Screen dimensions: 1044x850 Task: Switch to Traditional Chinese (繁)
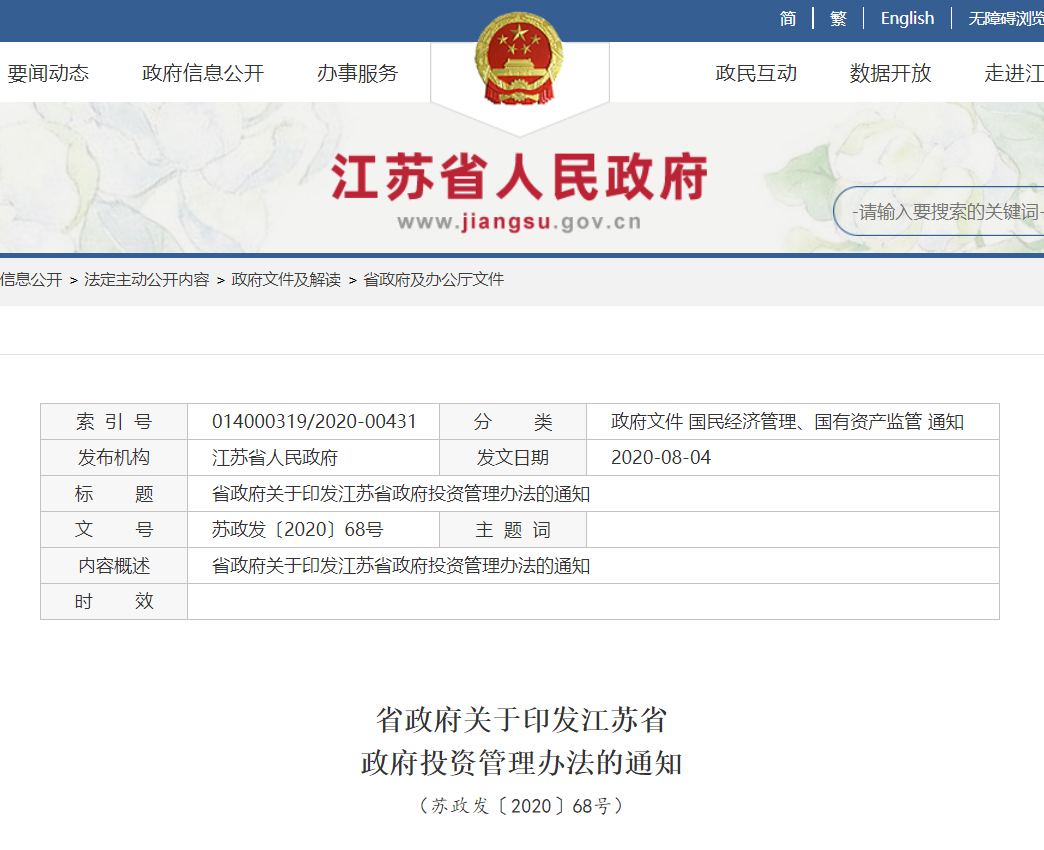tap(838, 19)
